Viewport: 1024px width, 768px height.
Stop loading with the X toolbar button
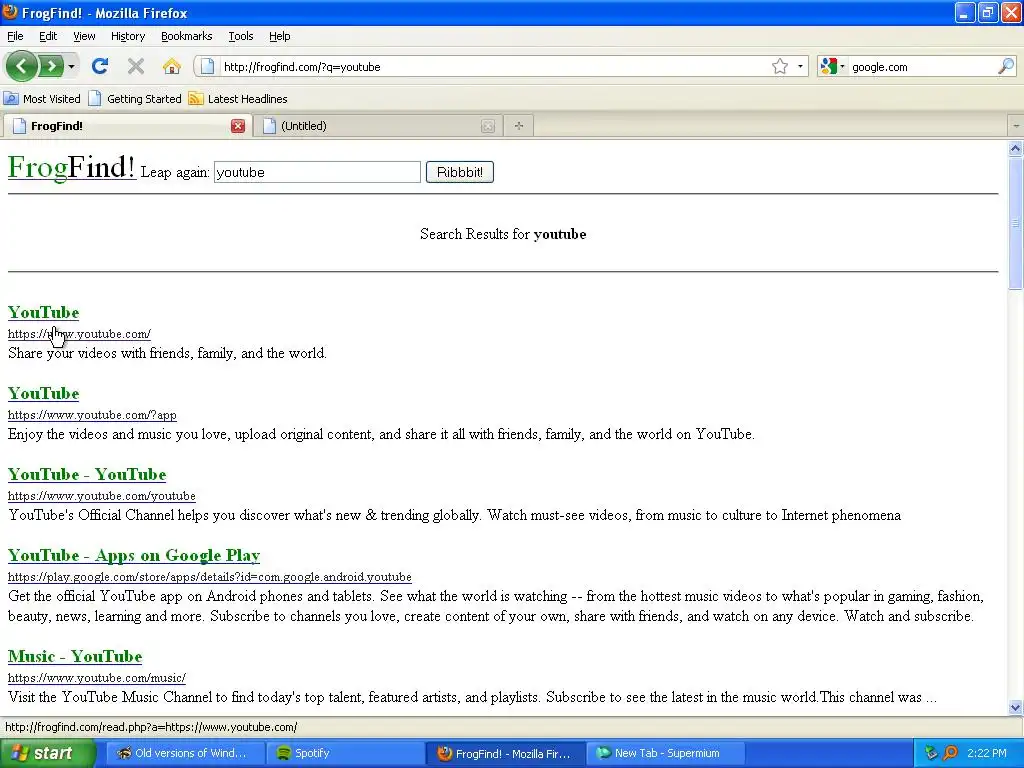click(136, 66)
